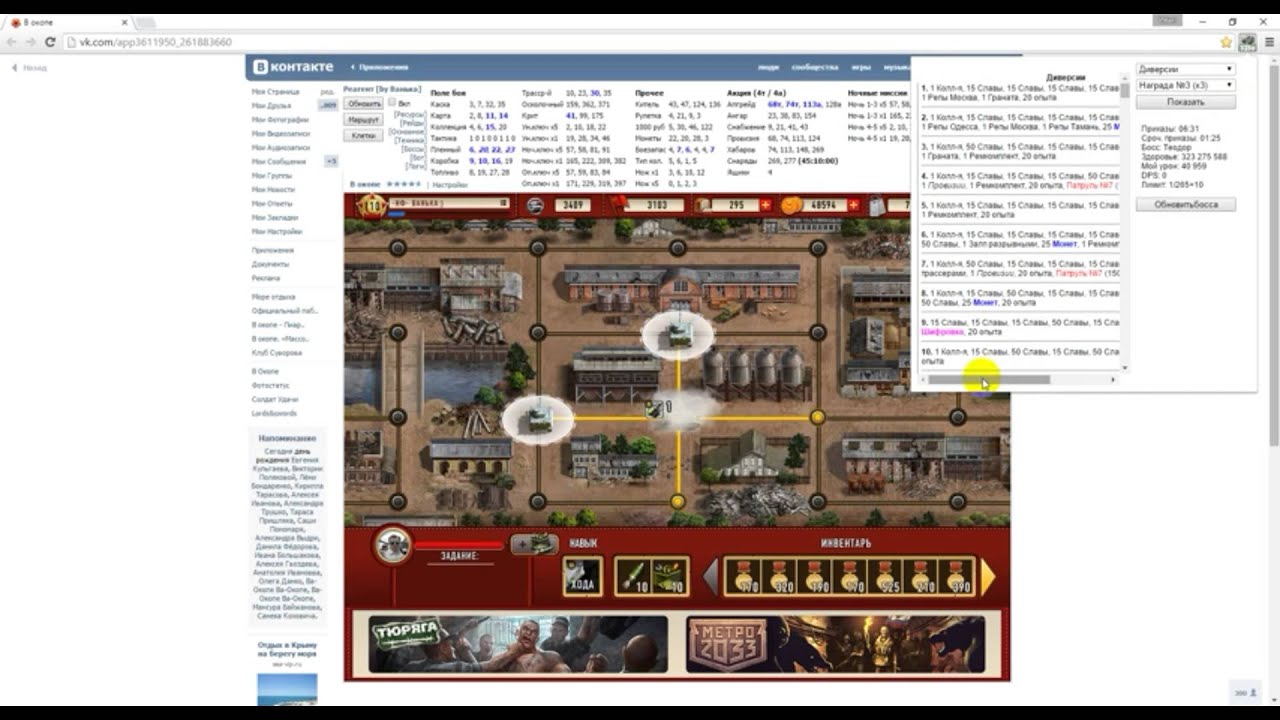Click the browser reload button
This screenshot has height=720, width=1280.
click(50, 42)
